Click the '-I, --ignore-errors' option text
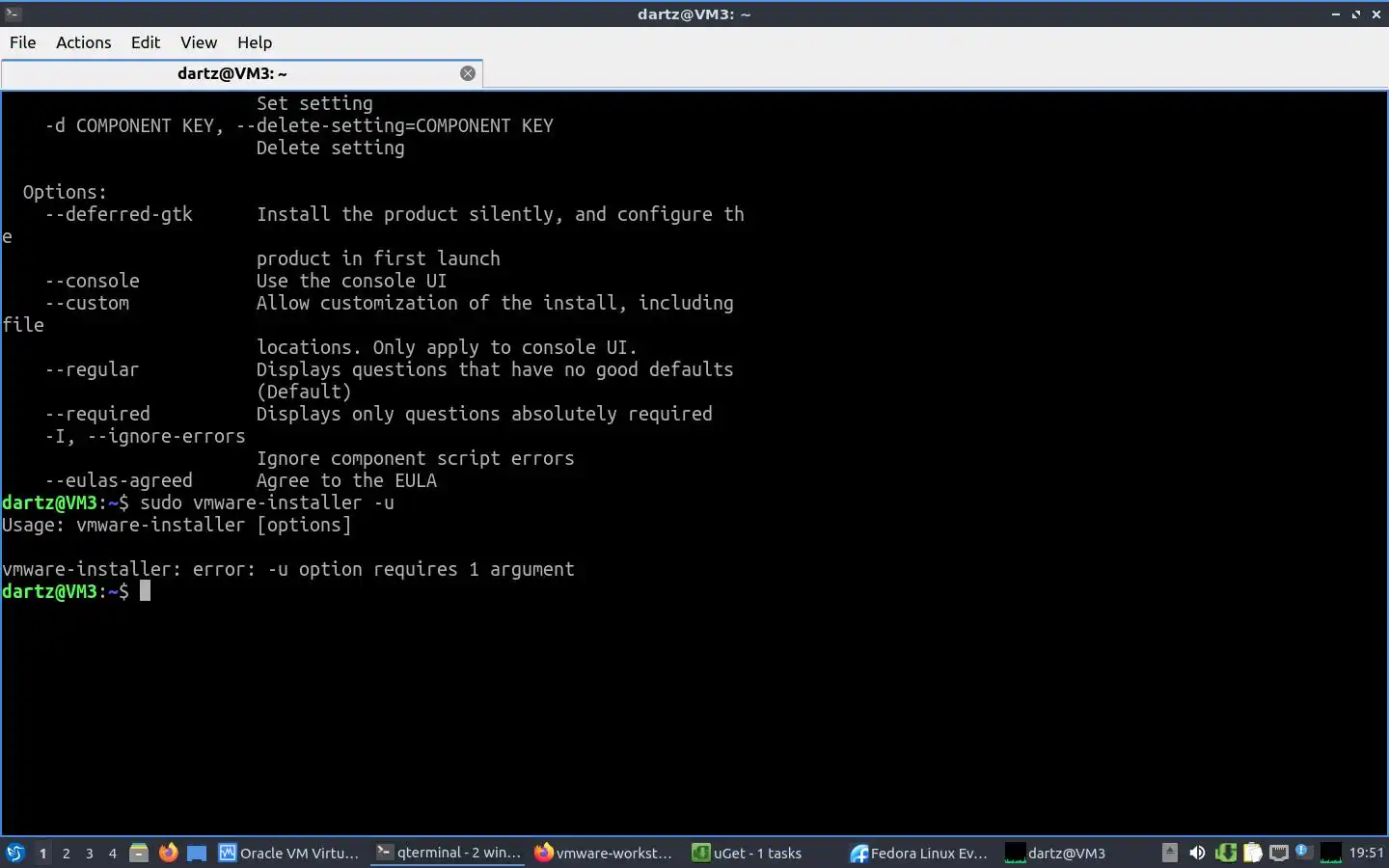 (x=145, y=436)
